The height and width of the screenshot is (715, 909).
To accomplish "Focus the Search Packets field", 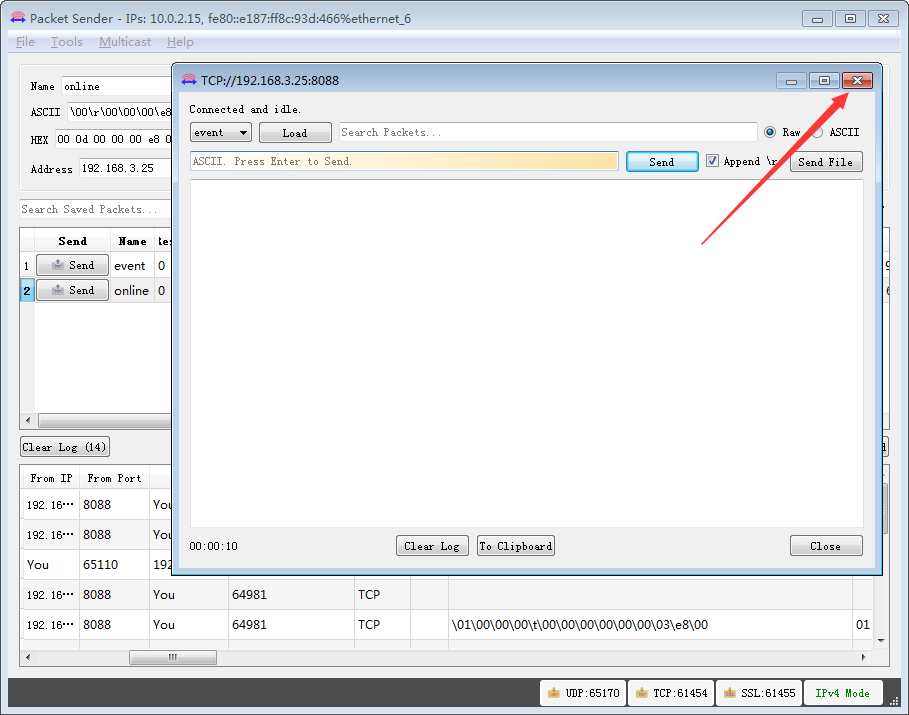I will [547, 132].
